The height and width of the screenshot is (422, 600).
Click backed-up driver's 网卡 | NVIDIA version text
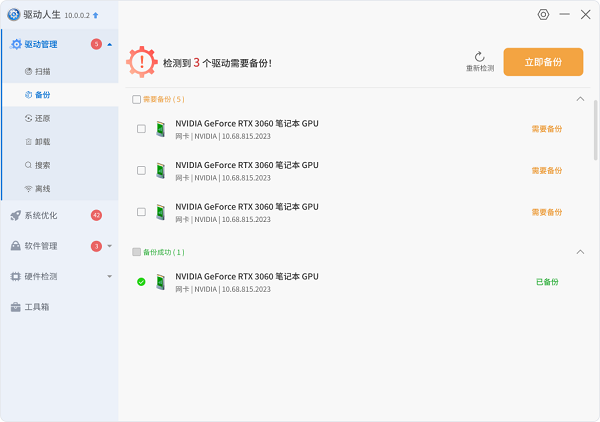point(223,289)
